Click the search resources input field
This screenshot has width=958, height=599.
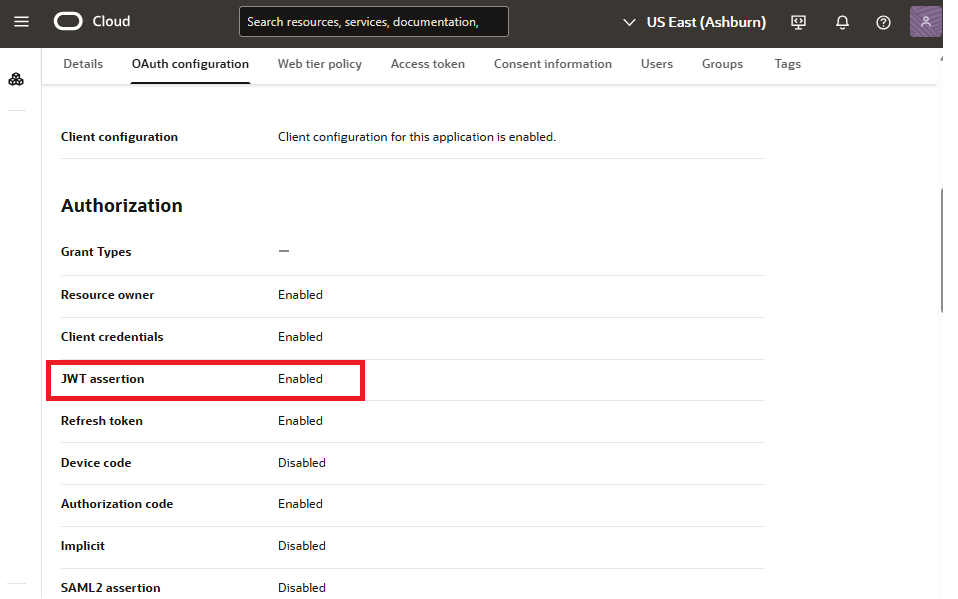pyautogui.click(x=373, y=21)
